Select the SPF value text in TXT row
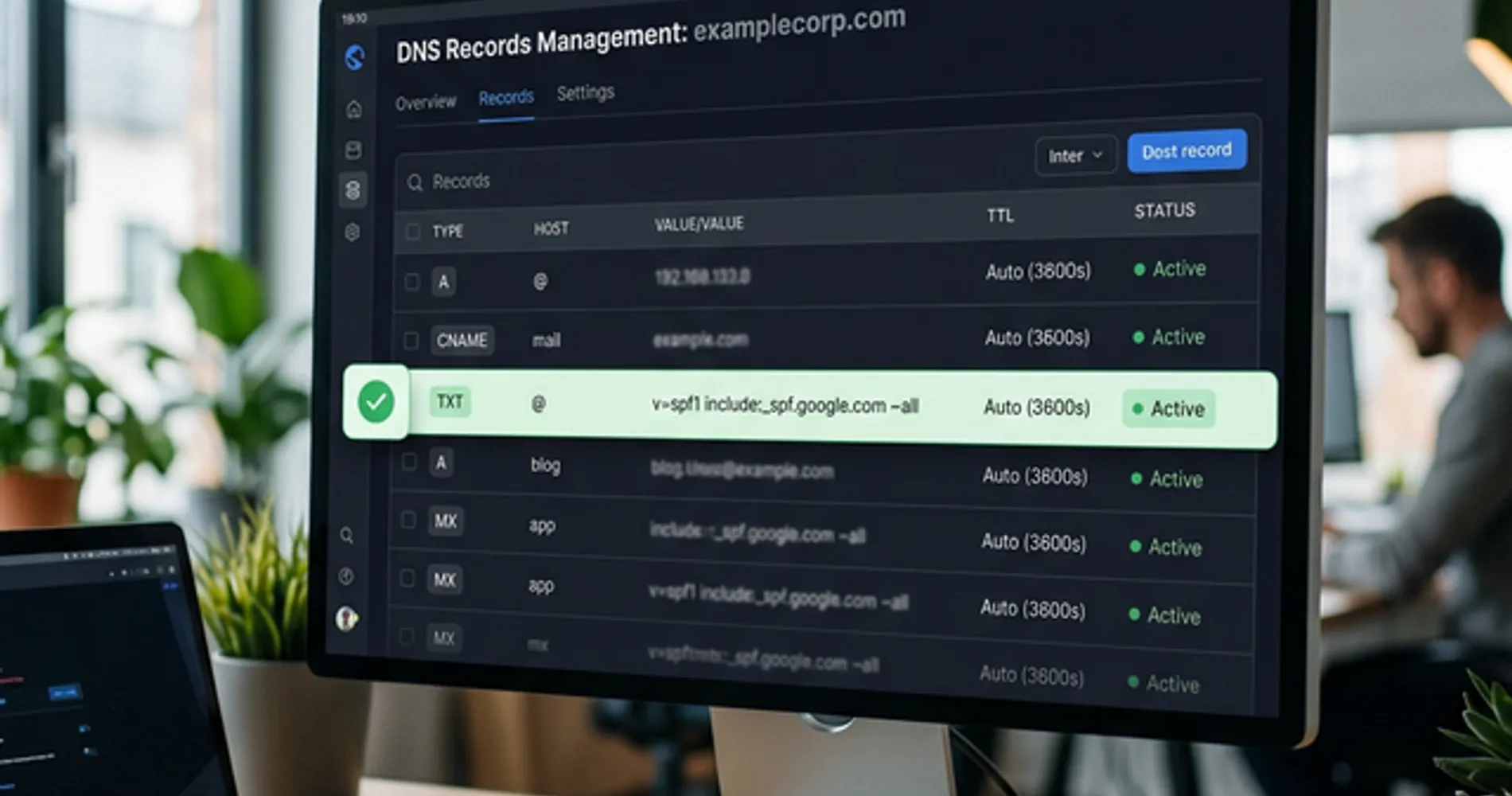The height and width of the screenshot is (796, 1512). (x=785, y=406)
